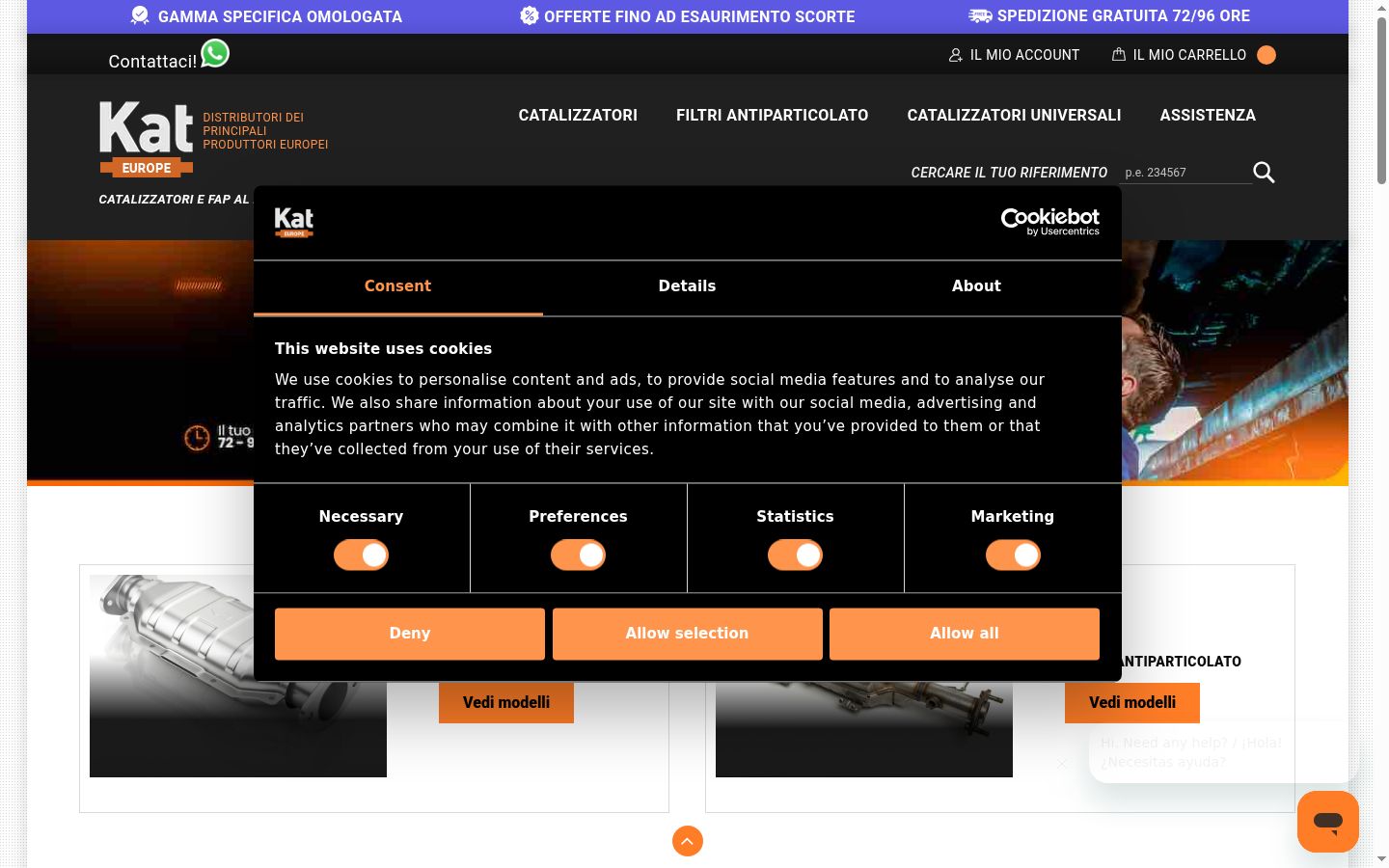Click the user account person icon

[x=956, y=55]
